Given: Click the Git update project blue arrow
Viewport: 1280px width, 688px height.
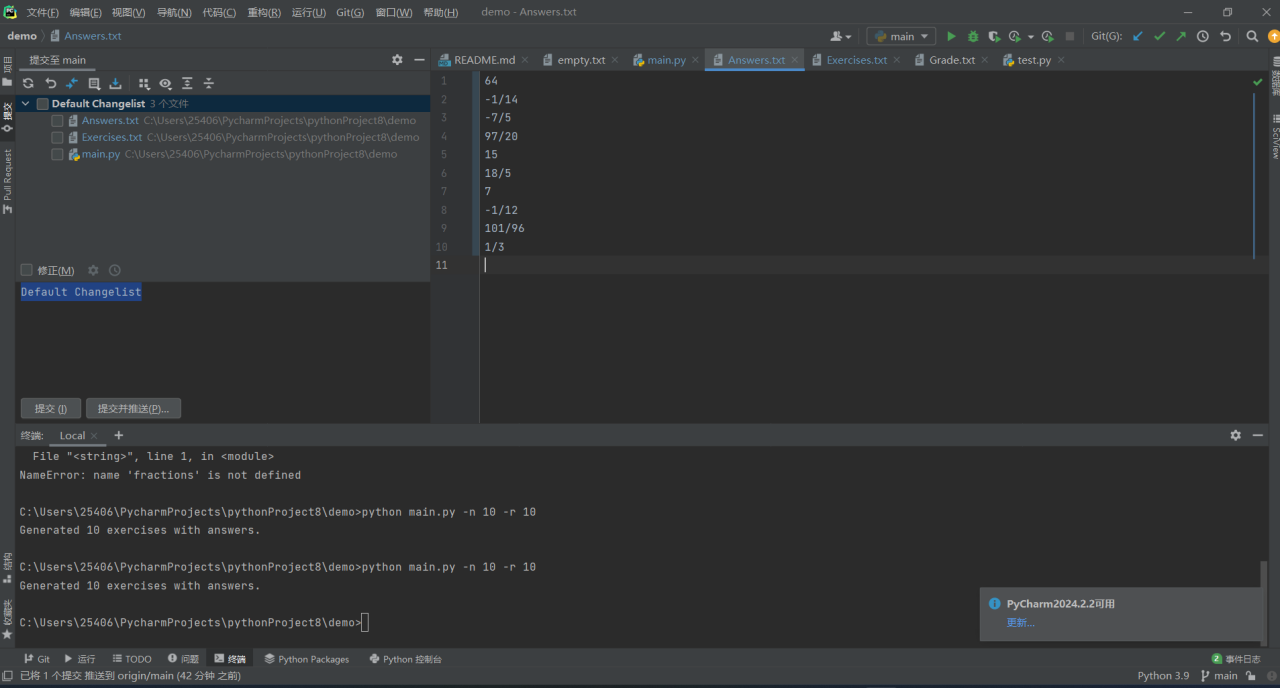Looking at the screenshot, I should pyautogui.click(x=1138, y=36).
